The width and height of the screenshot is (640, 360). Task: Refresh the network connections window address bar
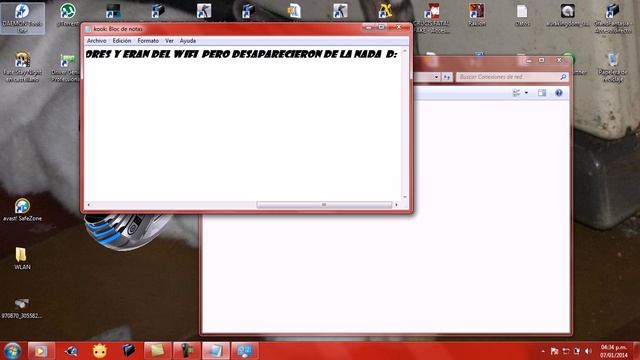click(447, 77)
